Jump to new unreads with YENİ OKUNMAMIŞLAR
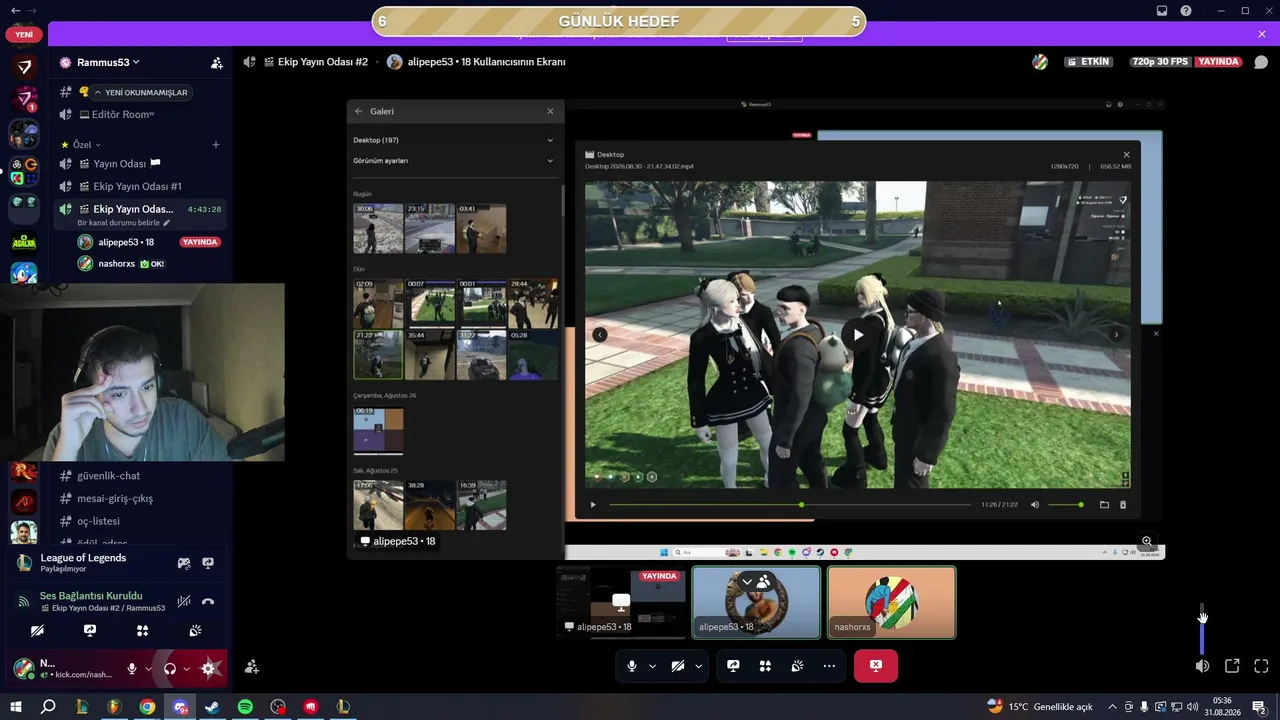The image size is (1280, 720). point(140,93)
